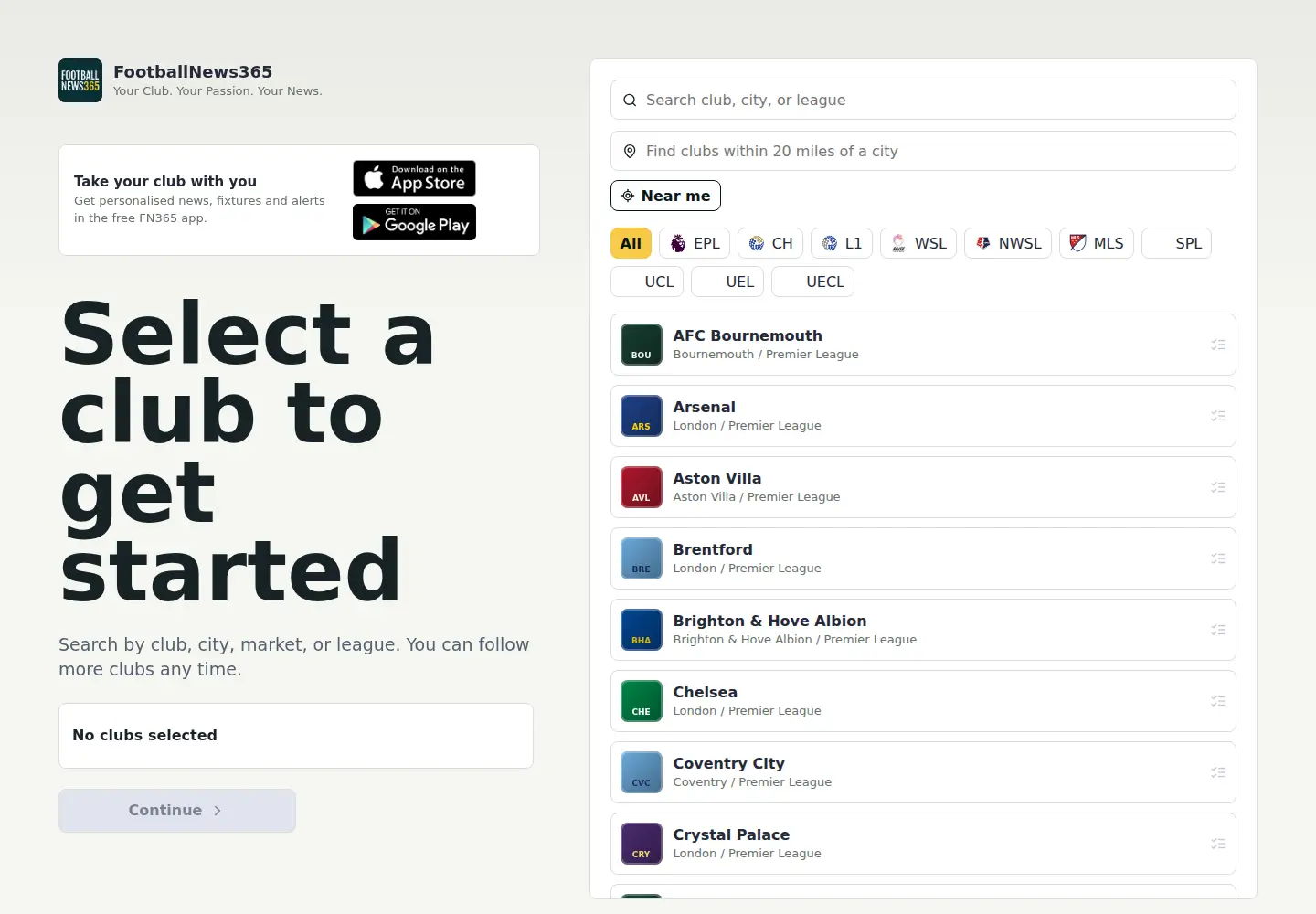Open the Download on the App Store badge

pos(414,178)
